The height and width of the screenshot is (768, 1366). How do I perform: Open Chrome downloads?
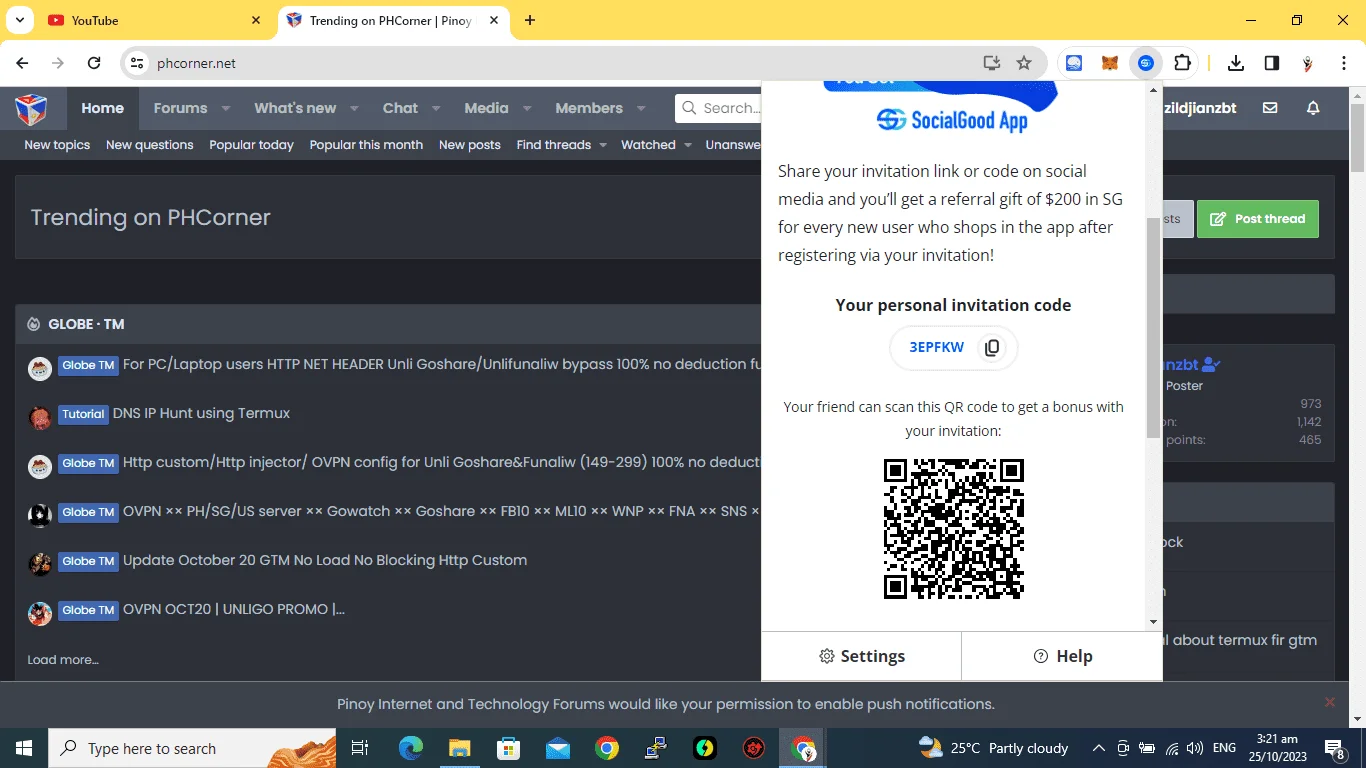point(1236,63)
